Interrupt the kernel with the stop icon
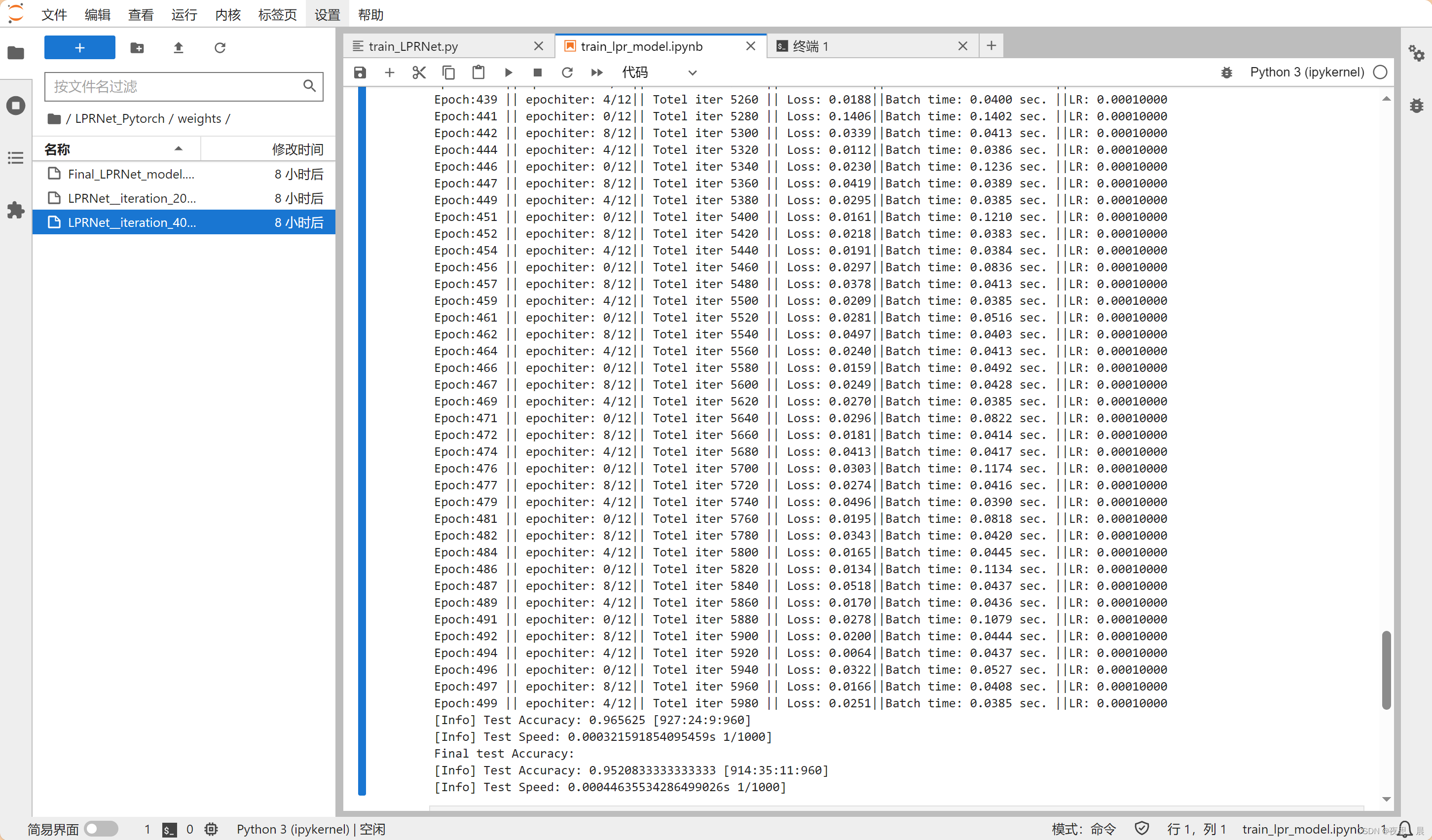The image size is (1432, 840). [537, 73]
